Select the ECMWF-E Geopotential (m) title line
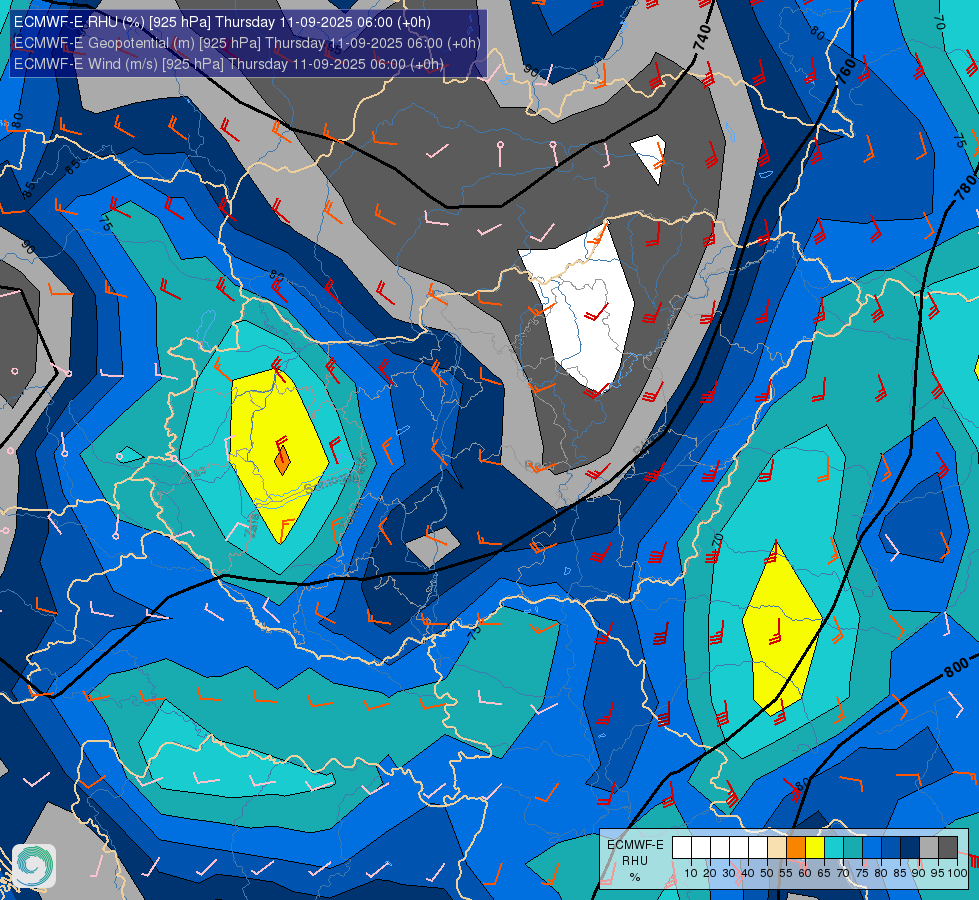 (x=247, y=43)
